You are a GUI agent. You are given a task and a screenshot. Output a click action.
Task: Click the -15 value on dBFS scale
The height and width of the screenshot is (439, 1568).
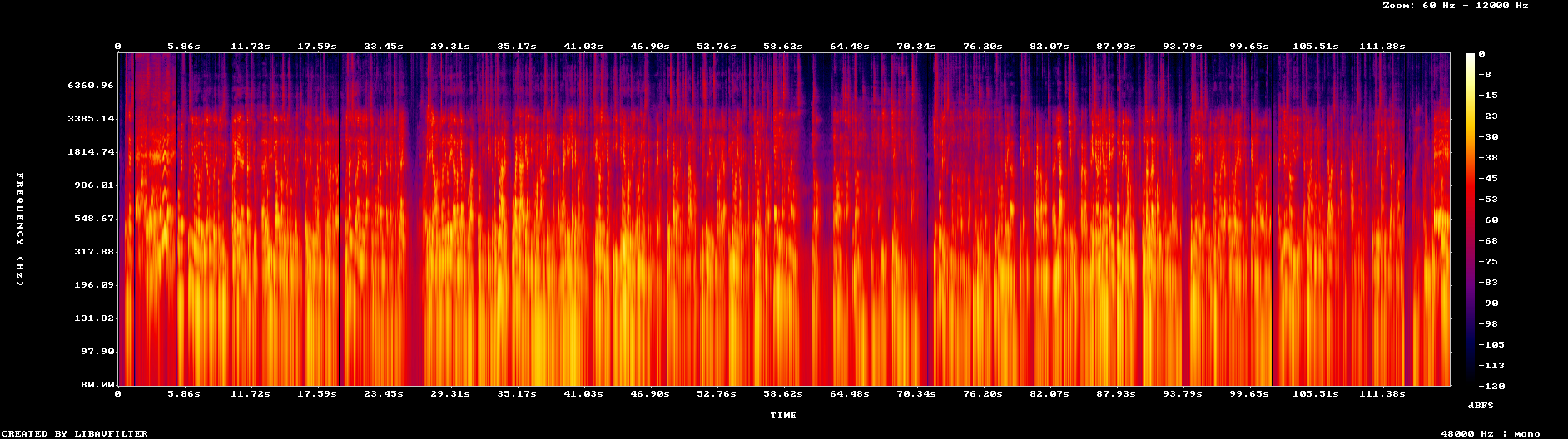(1488, 95)
